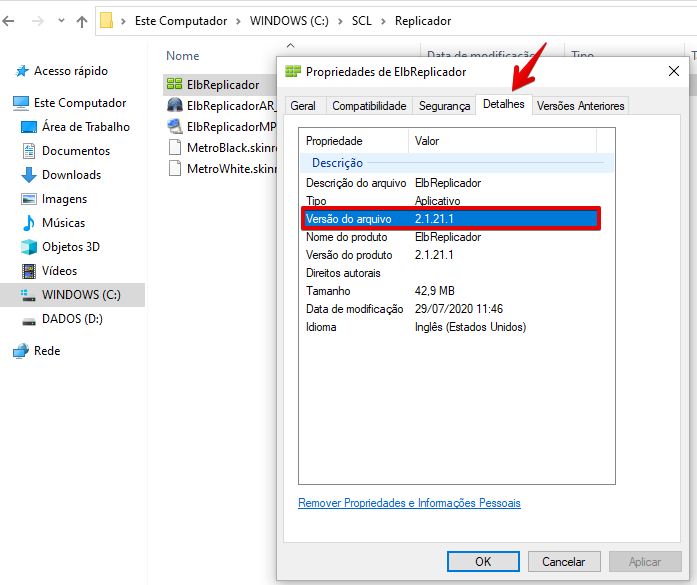Switch to the Compatibilidade tab

coord(369,106)
